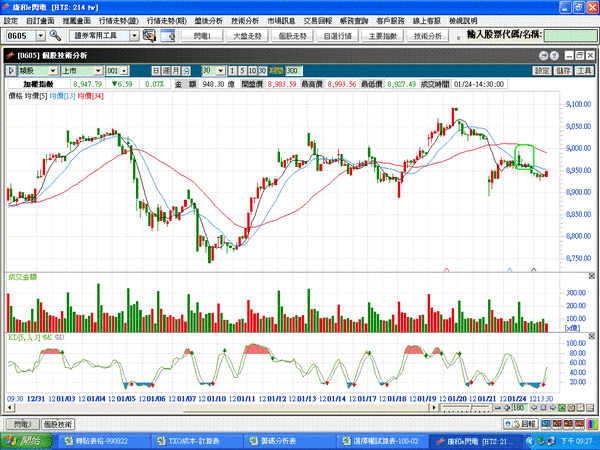This screenshot has width=600, height=450.
Task: Click the last chart-style icon at bottom right
Action: tap(590, 408)
